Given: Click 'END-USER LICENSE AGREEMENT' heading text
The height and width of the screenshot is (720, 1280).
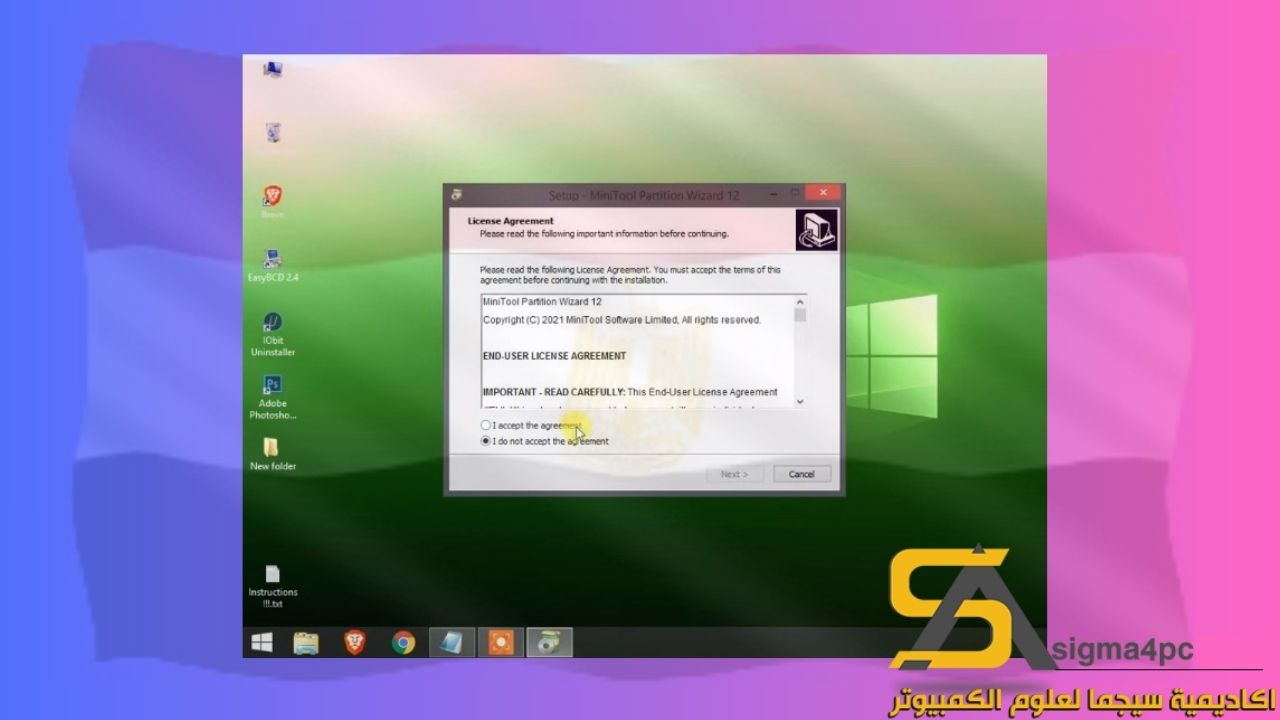Looking at the screenshot, I should pos(554,356).
